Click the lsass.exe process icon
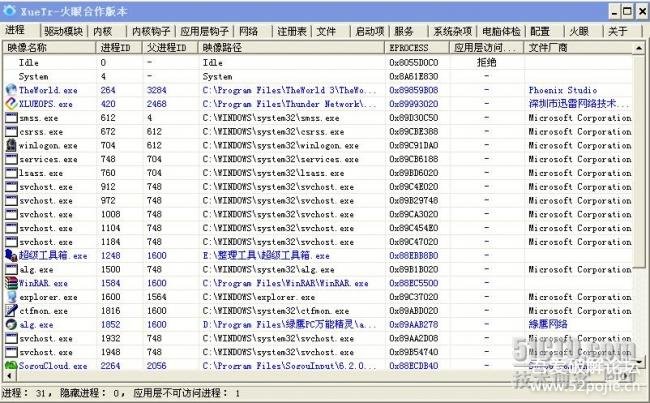 tap(11, 173)
